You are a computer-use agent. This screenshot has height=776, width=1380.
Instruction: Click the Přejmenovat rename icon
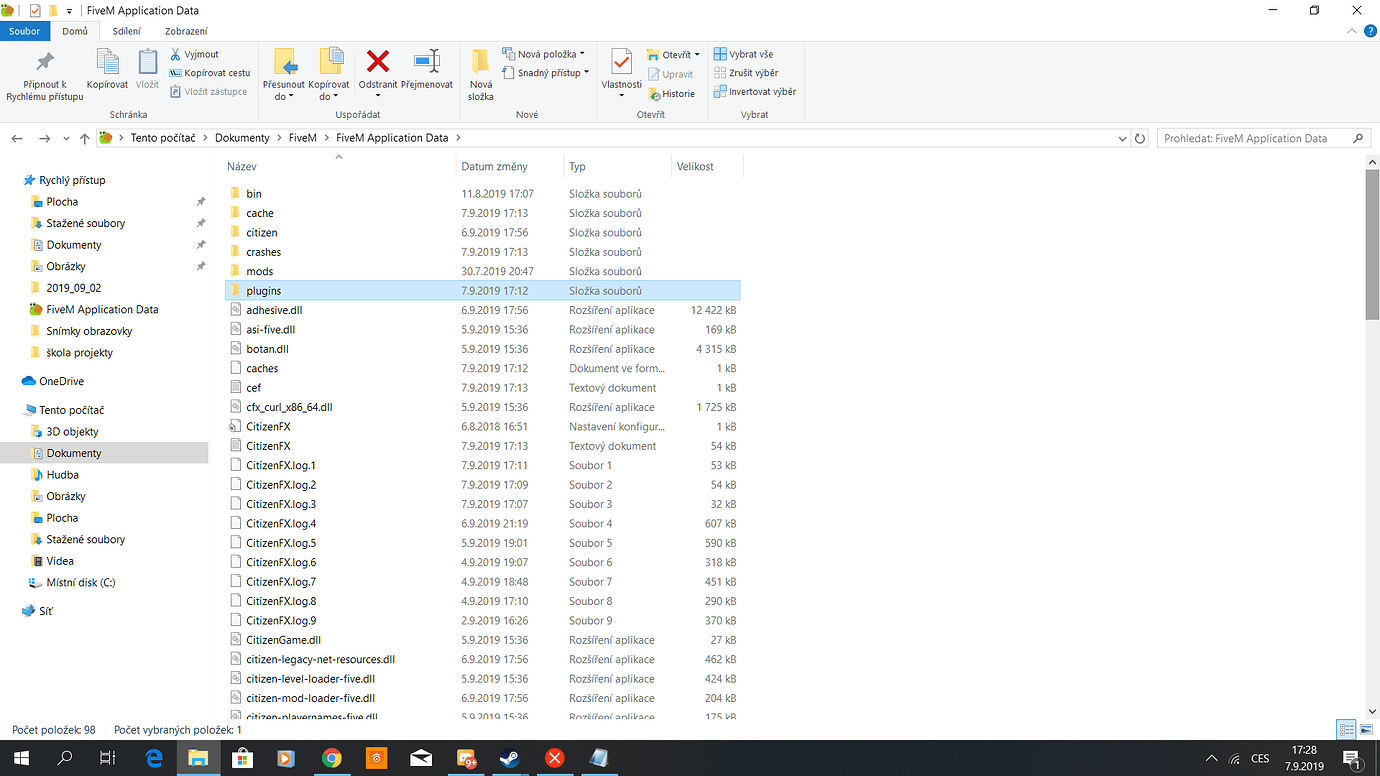(x=427, y=62)
